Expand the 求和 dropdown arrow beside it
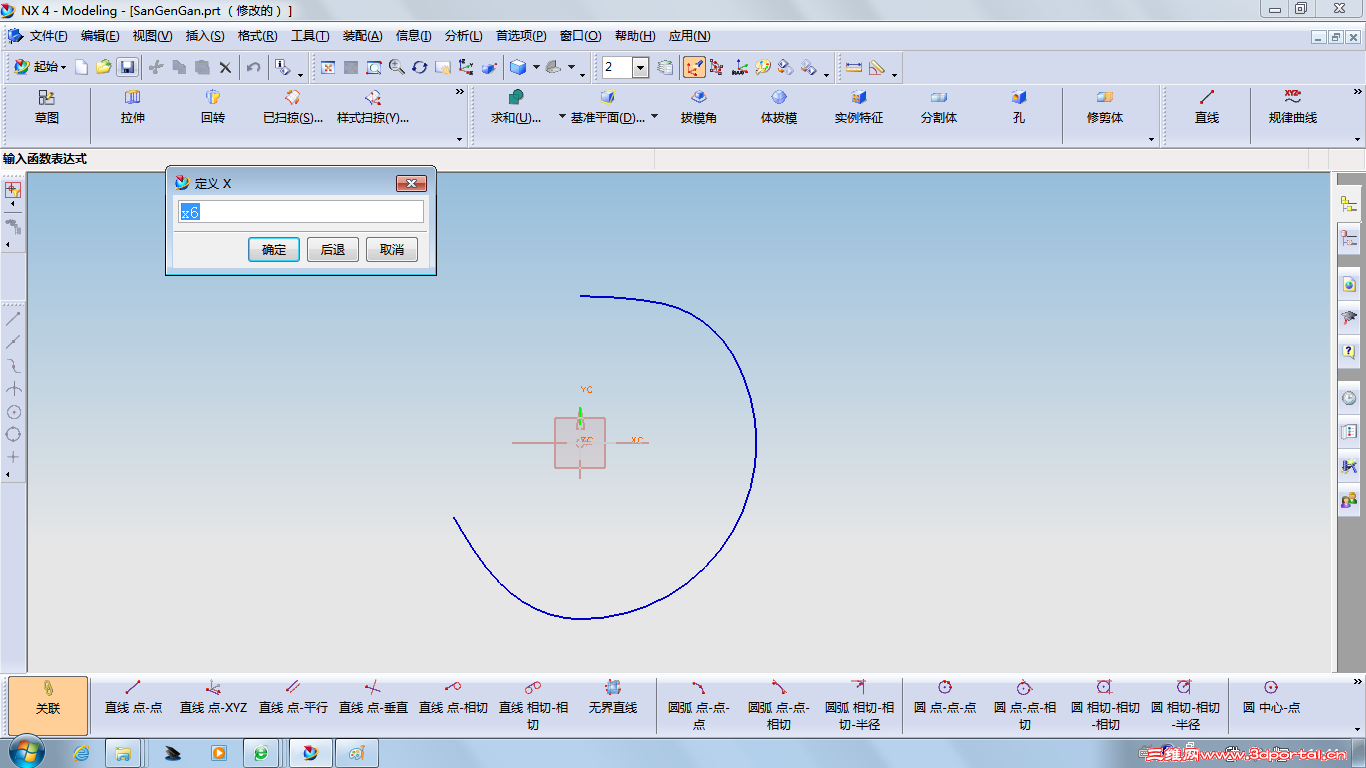Image resolution: width=1366 pixels, height=768 pixels. (562, 117)
